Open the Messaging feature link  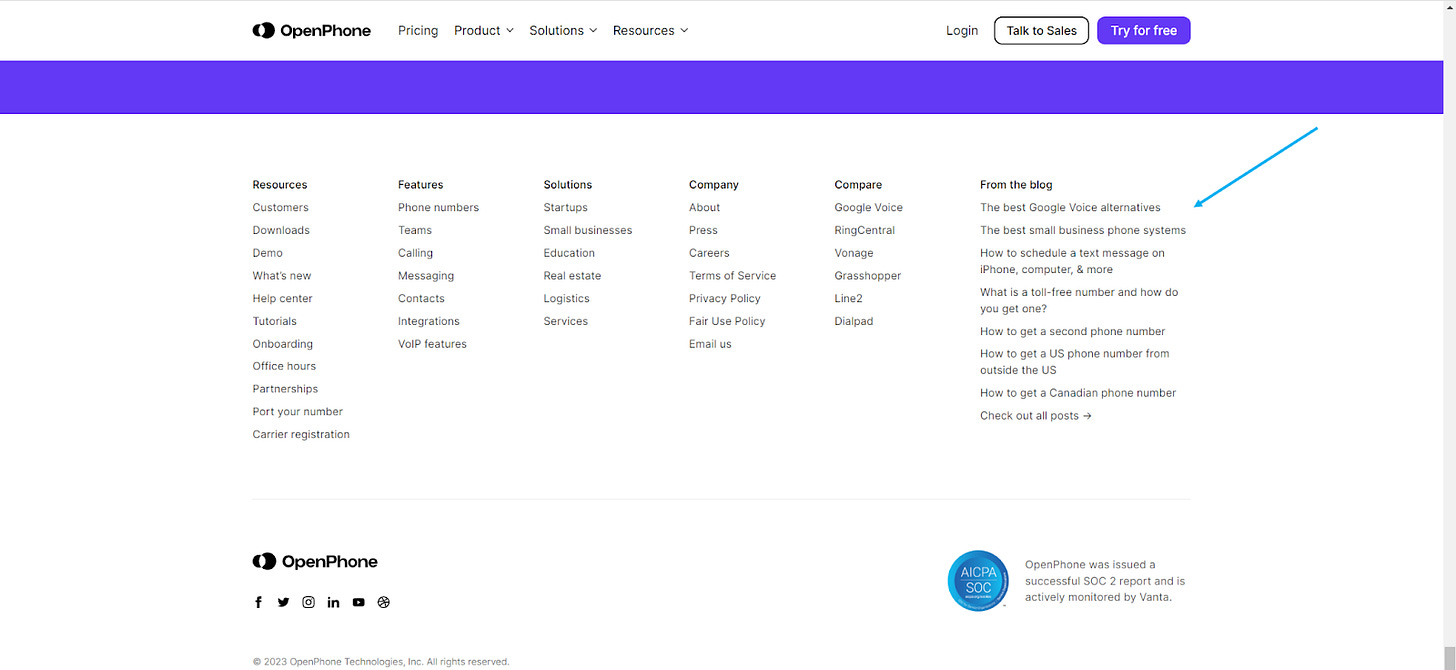point(426,276)
